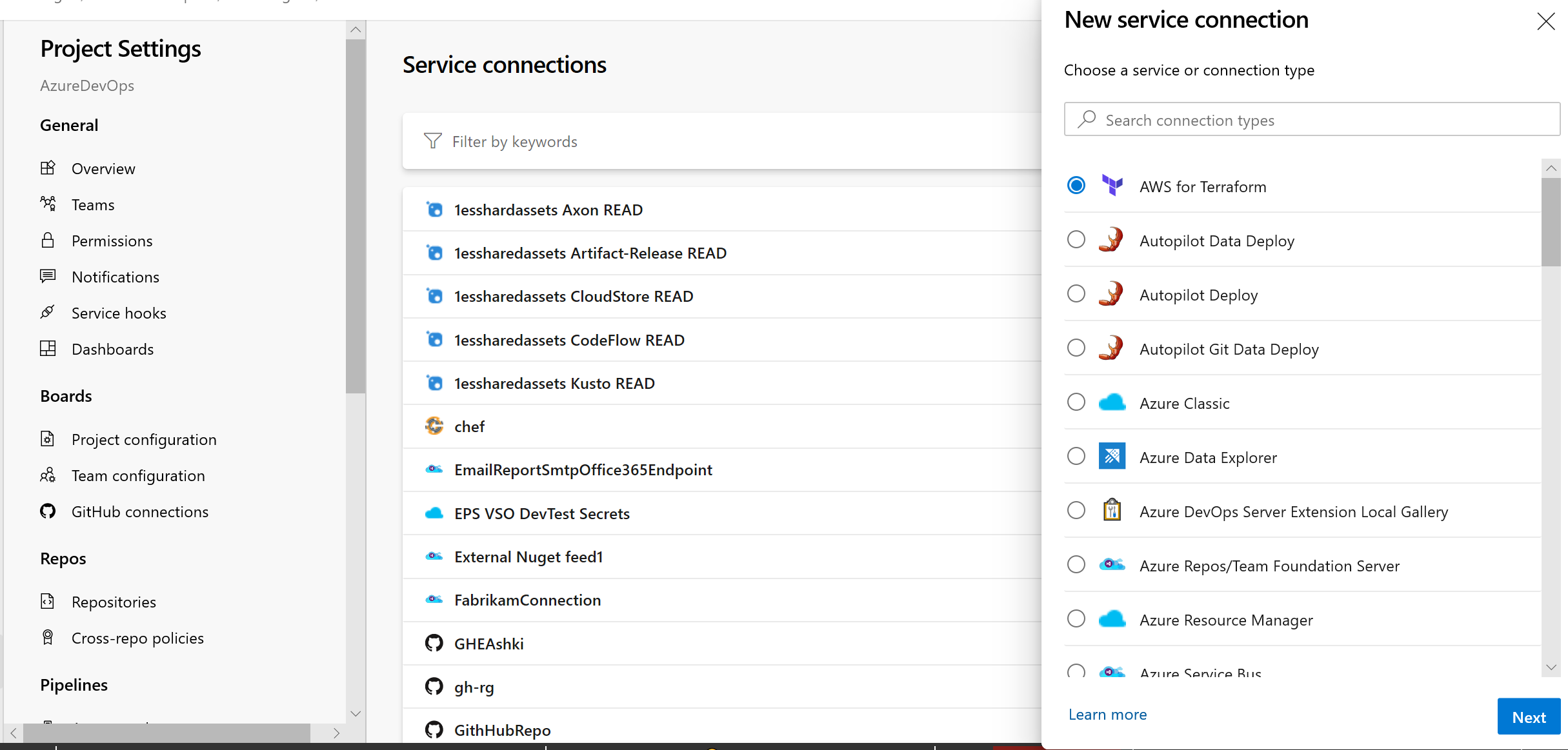The height and width of the screenshot is (750, 1568).
Task: Click the Azure DevOps Server Extension icon
Action: pyautogui.click(x=1112, y=512)
